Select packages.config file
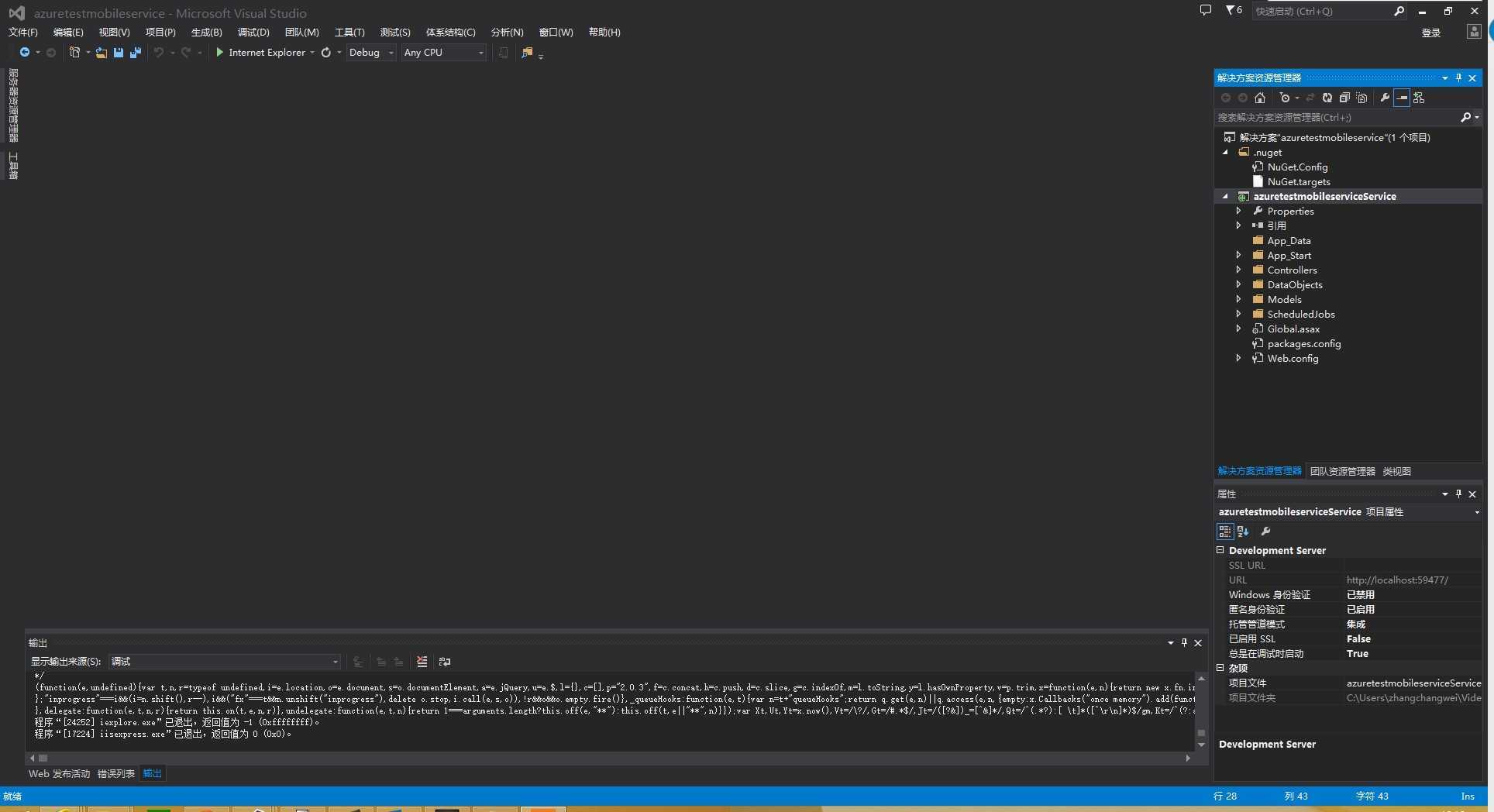Screen dimensions: 1494x812 click(1304, 343)
